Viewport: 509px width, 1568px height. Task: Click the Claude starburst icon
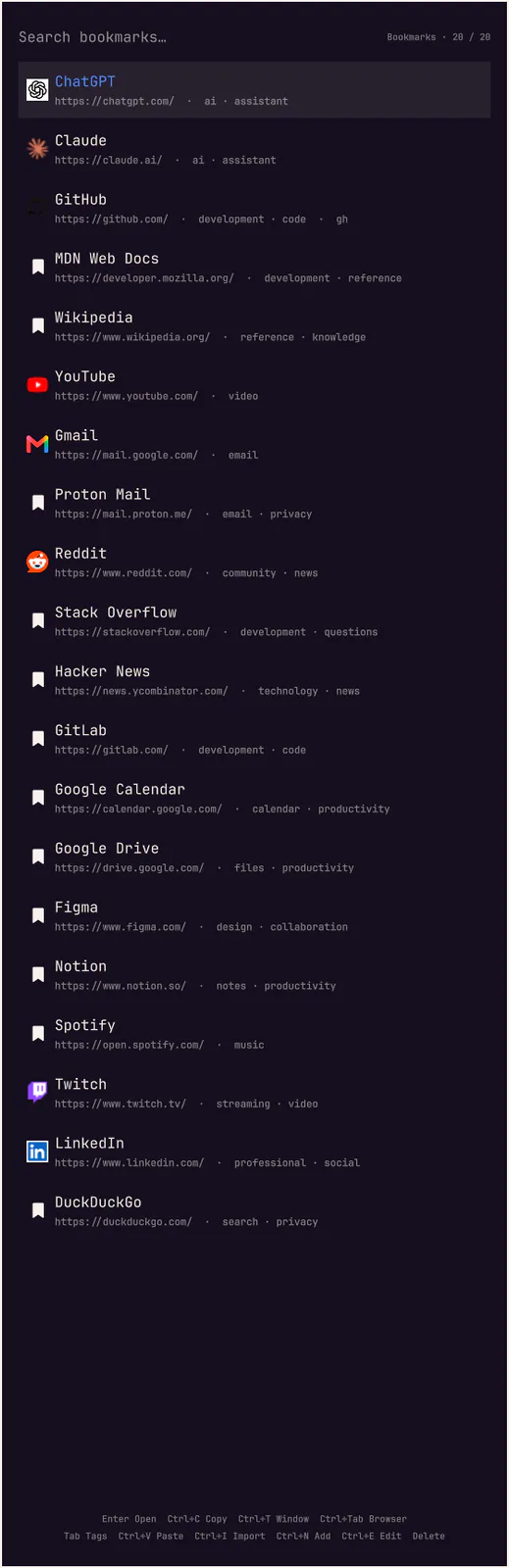tap(37, 149)
